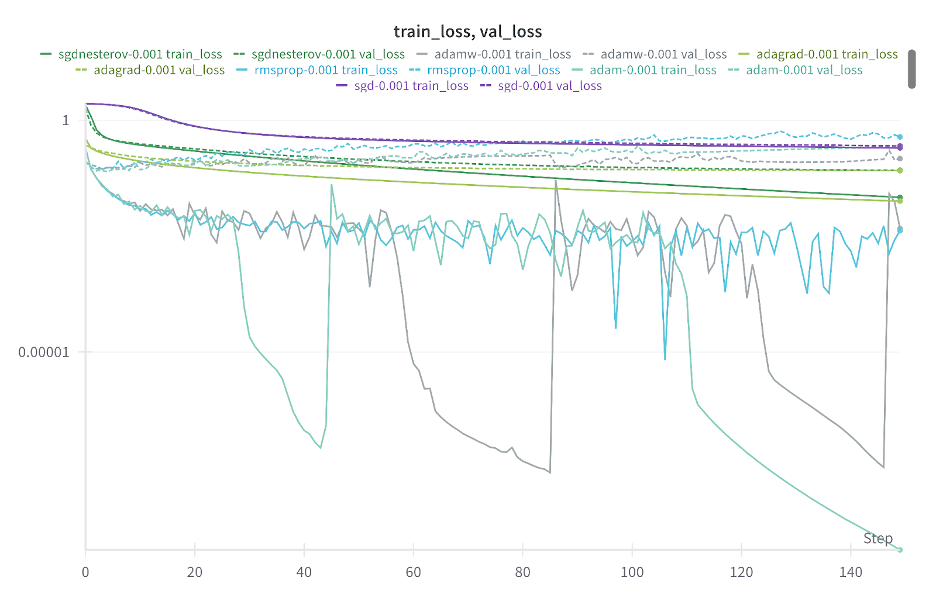Click the sgd-0.001 val_loss dashed purple icon
Screen dimensions: 936x598
pos(491,86)
